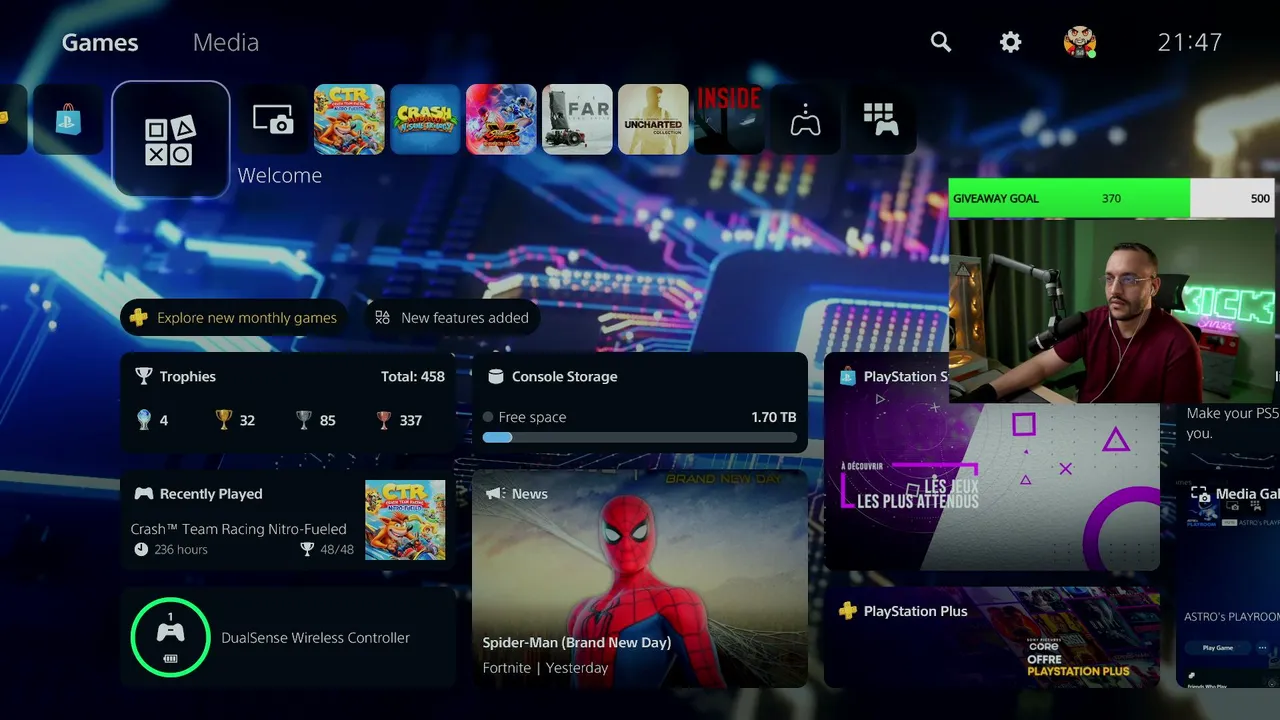Click the Console Storage free space bar
The height and width of the screenshot is (720, 1280).
click(x=640, y=437)
